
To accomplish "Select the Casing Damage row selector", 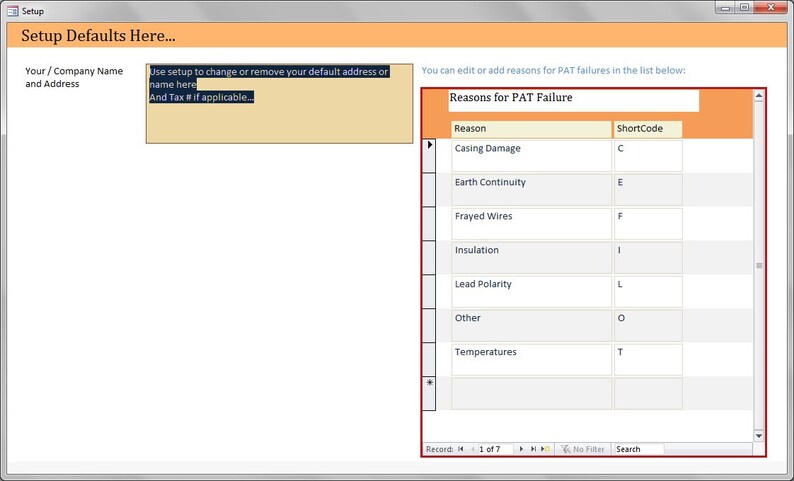I will [428, 155].
